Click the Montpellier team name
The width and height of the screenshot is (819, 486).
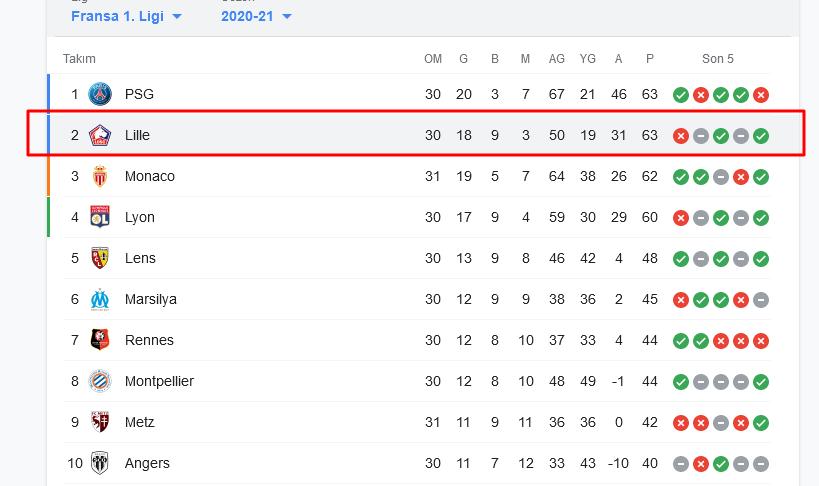(x=159, y=381)
